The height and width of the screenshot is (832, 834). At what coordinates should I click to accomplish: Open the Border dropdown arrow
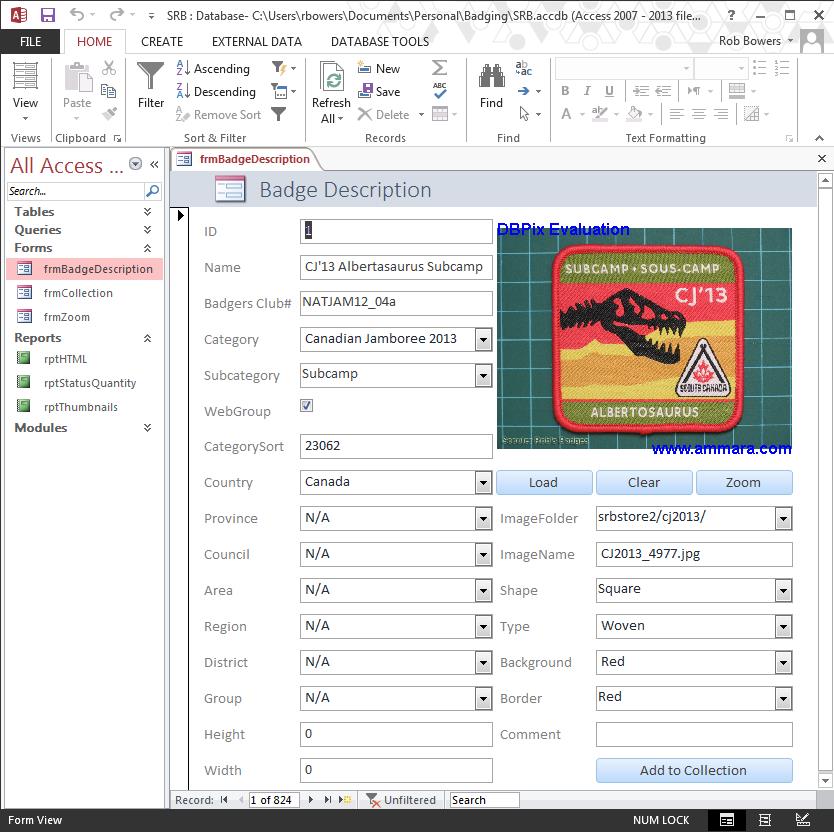pos(783,698)
